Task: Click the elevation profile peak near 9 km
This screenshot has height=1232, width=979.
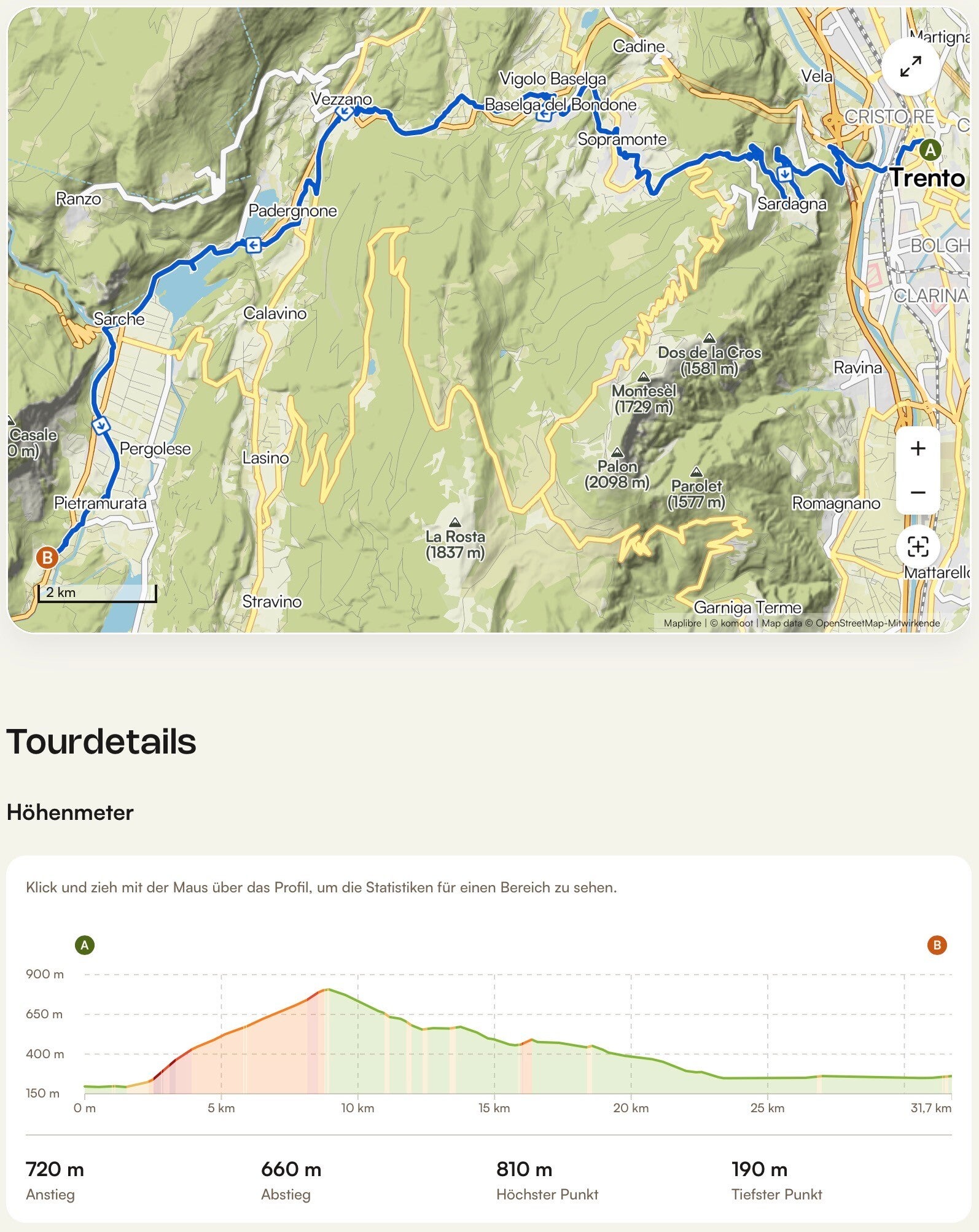Action: coord(328,989)
